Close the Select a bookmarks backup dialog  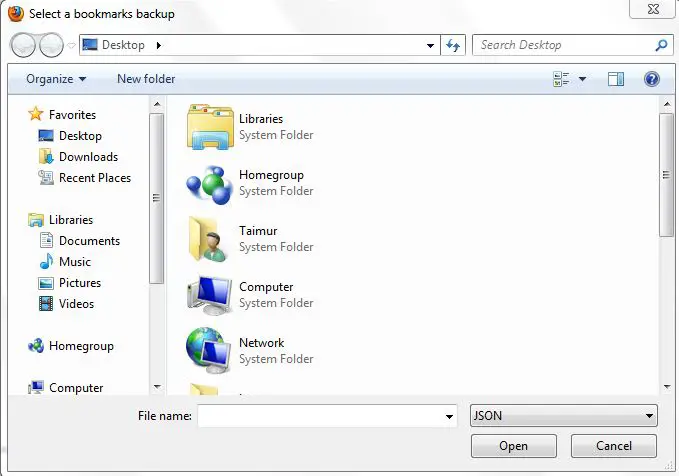coord(653,9)
